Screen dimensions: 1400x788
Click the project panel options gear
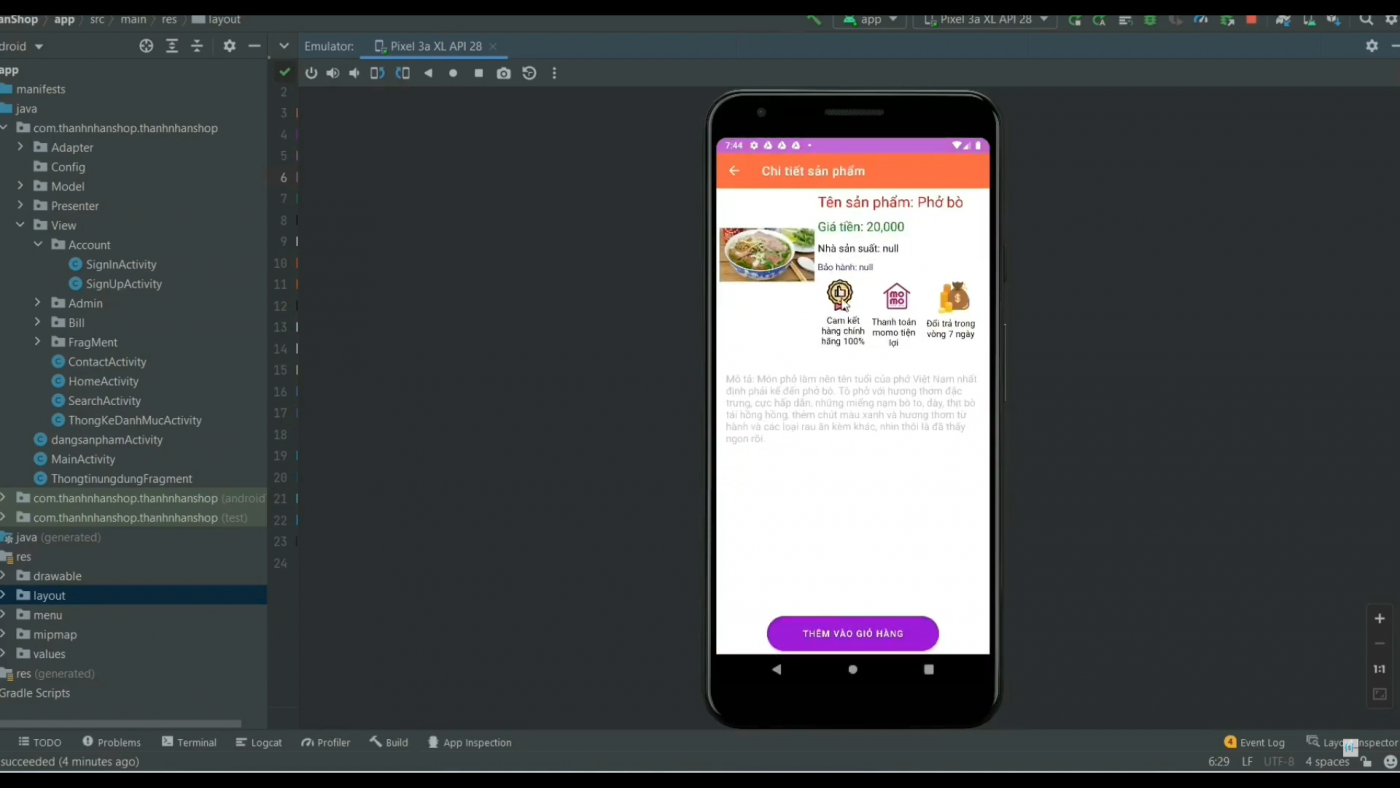(x=229, y=46)
